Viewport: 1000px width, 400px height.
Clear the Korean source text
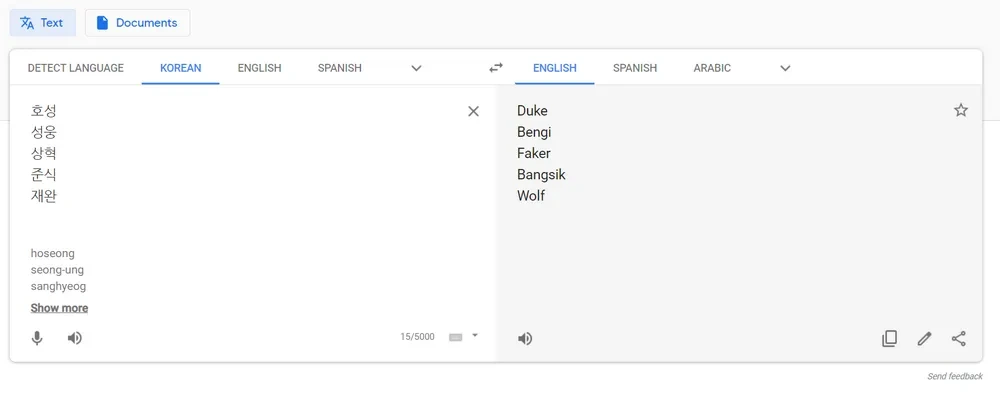(473, 112)
